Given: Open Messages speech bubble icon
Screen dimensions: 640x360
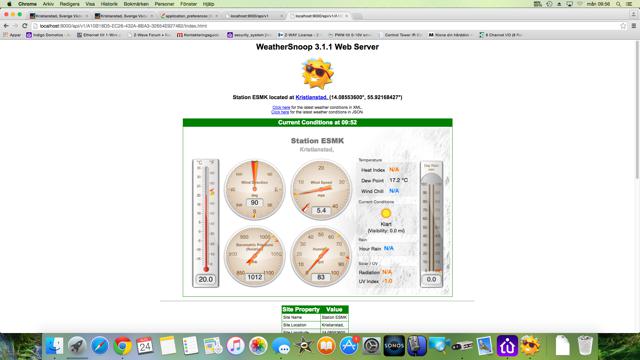Looking at the screenshot, I should (x=281, y=346).
